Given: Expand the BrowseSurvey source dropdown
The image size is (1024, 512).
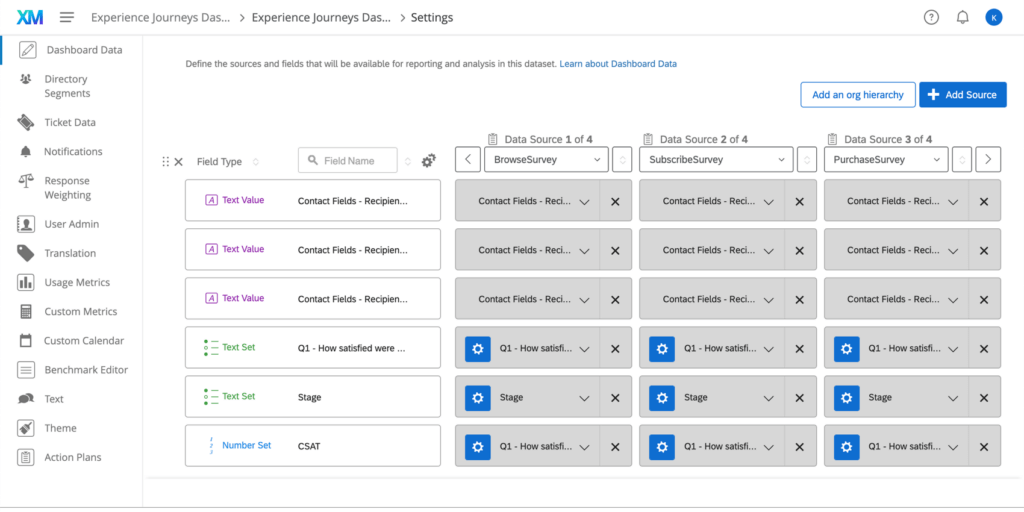Looking at the screenshot, I should (546, 159).
